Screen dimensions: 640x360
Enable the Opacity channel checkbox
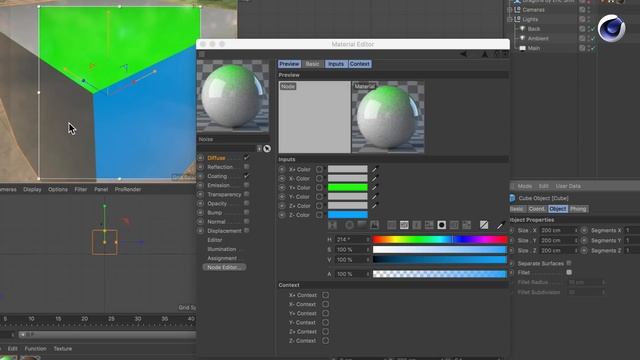click(246, 203)
